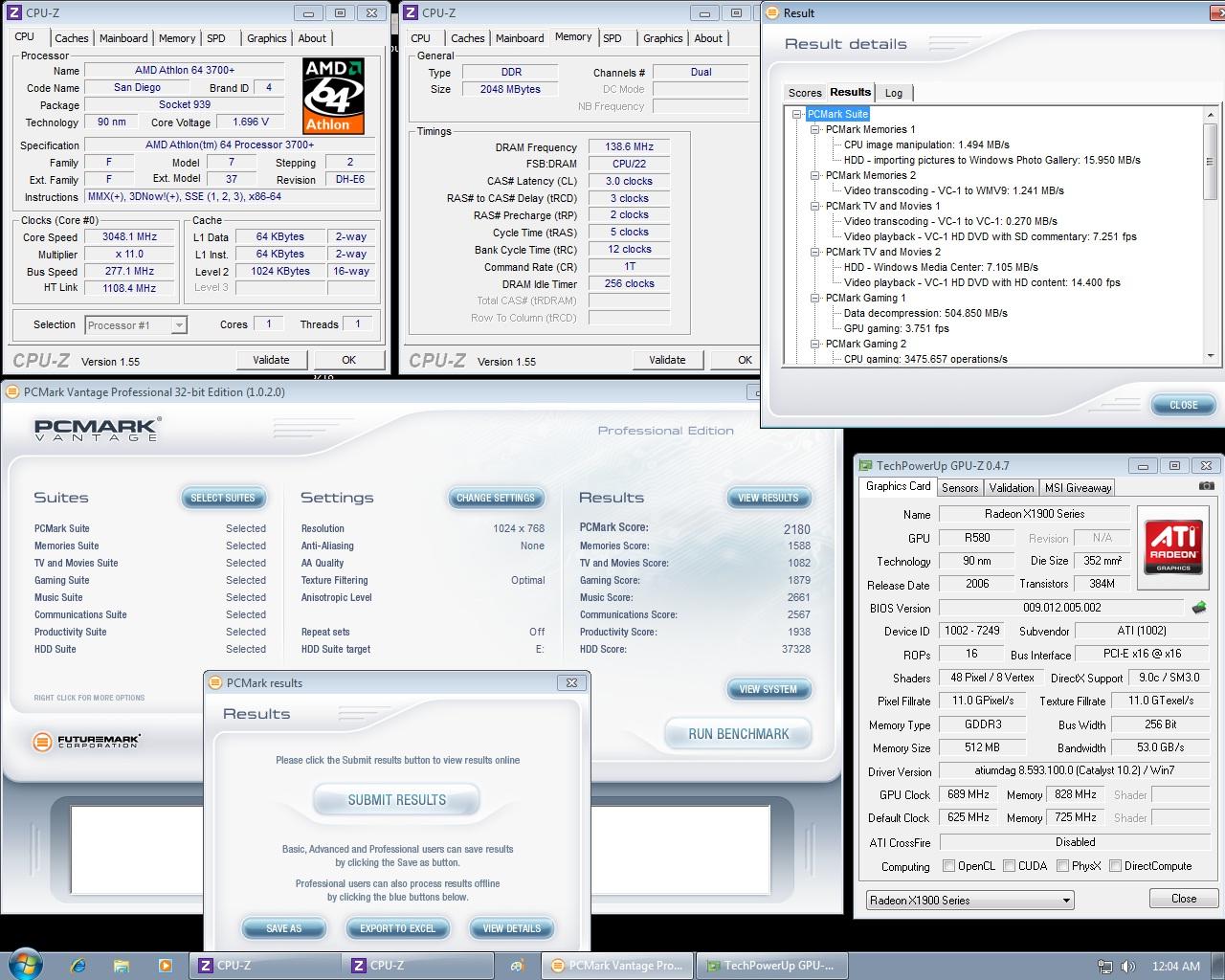Open the Validation tab in GPU-Z
The height and width of the screenshot is (980, 1225).
(1012, 488)
